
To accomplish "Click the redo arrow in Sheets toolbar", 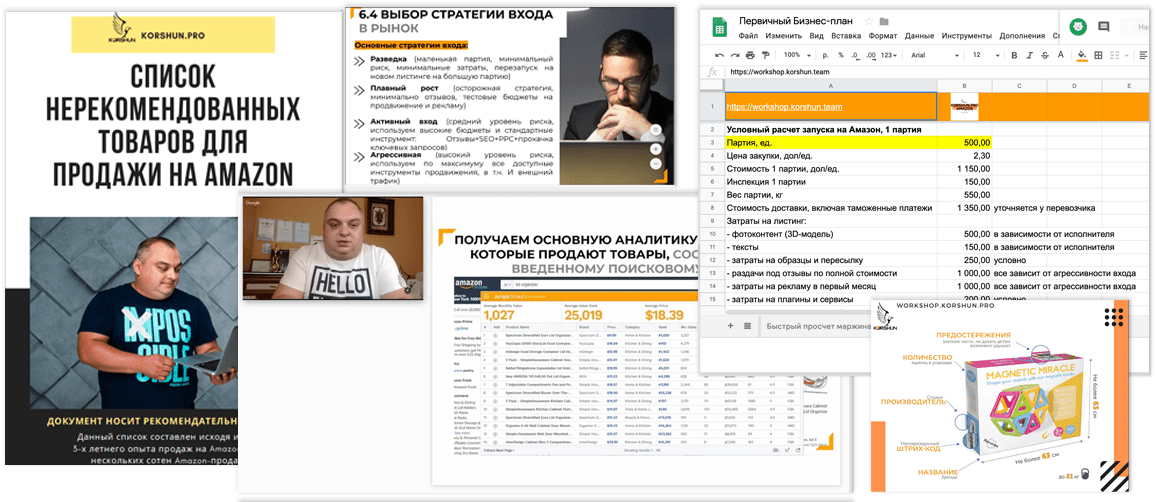I will click(735, 55).
